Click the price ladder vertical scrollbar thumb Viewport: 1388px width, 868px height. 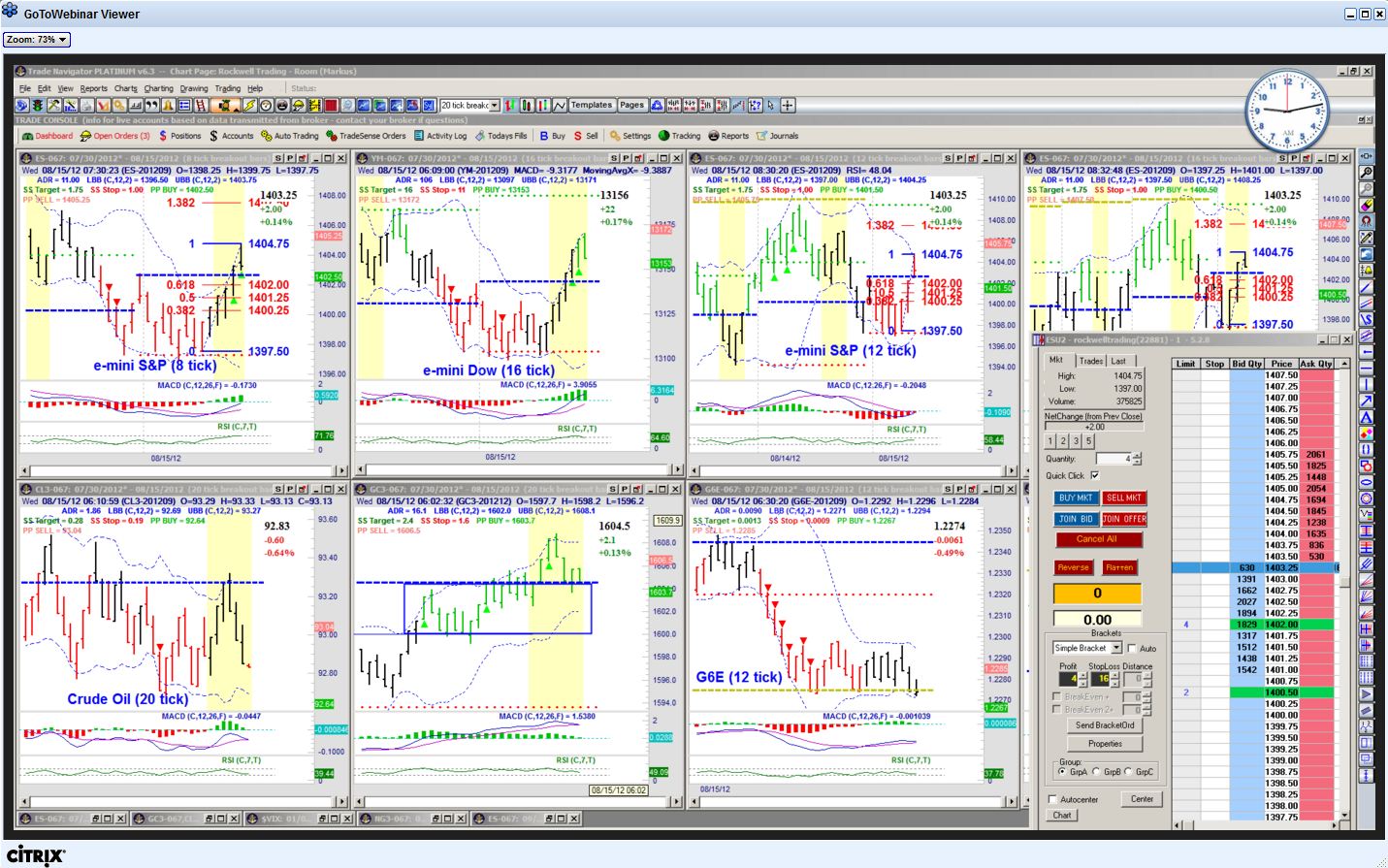point(1344,583)
